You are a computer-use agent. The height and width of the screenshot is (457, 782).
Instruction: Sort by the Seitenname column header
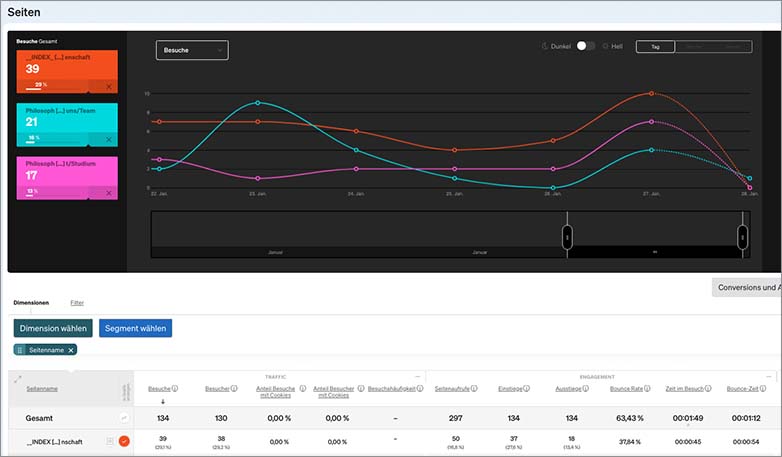42,389
